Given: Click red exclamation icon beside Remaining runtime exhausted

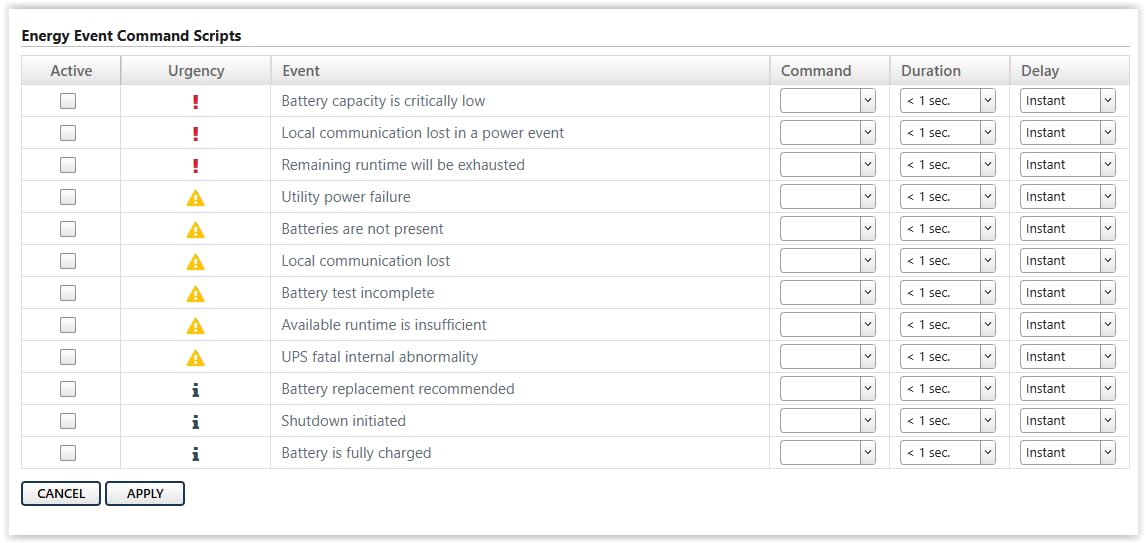Looking at the screenshot, I should click(196, 165).
